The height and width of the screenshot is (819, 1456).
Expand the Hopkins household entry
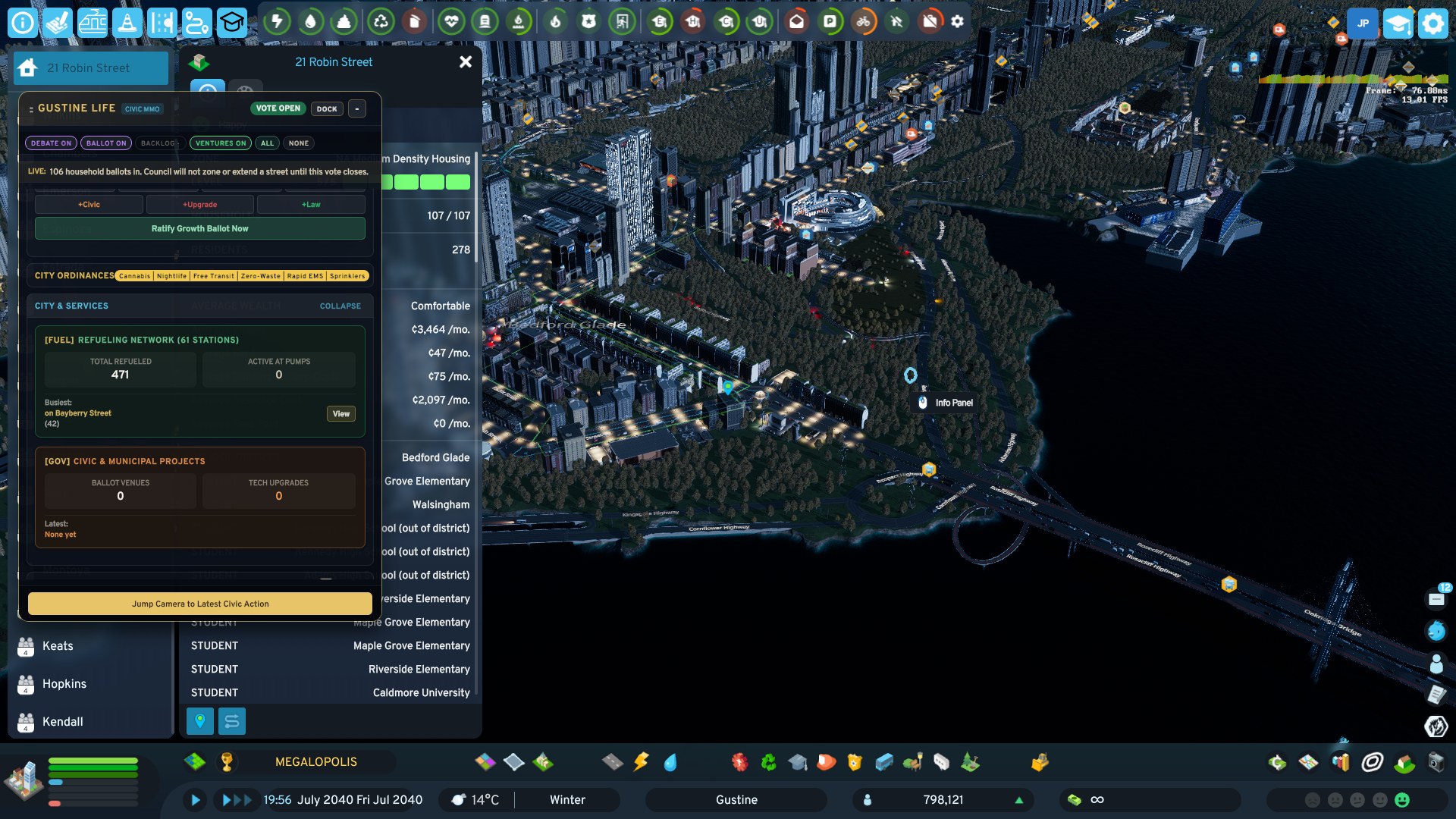point(91,684)
